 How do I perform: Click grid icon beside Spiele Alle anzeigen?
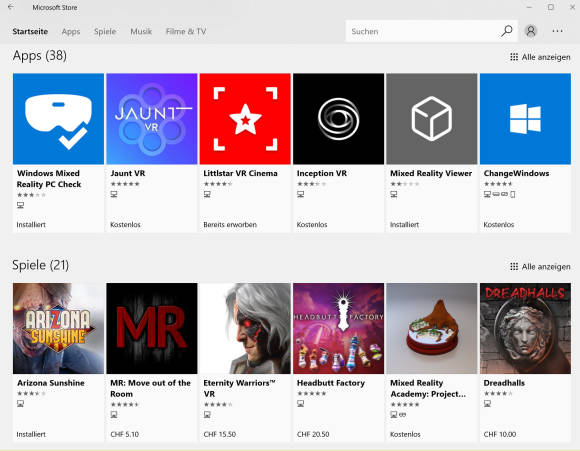point(514,266)
